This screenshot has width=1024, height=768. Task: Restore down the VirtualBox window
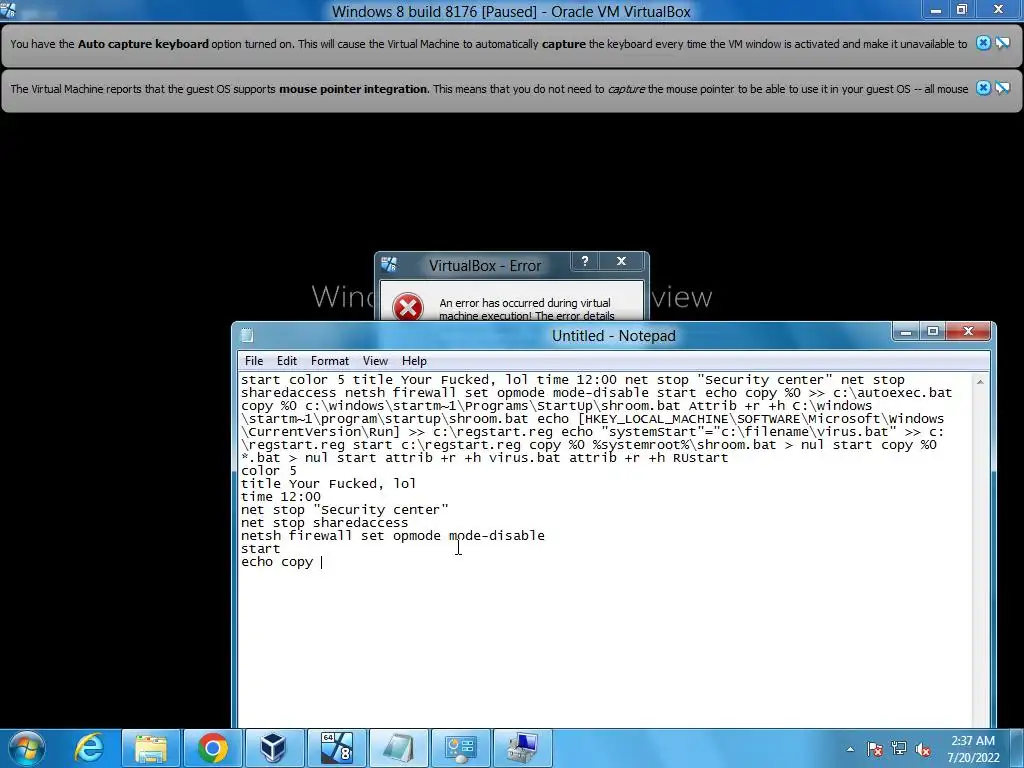[x=961, y=10]
